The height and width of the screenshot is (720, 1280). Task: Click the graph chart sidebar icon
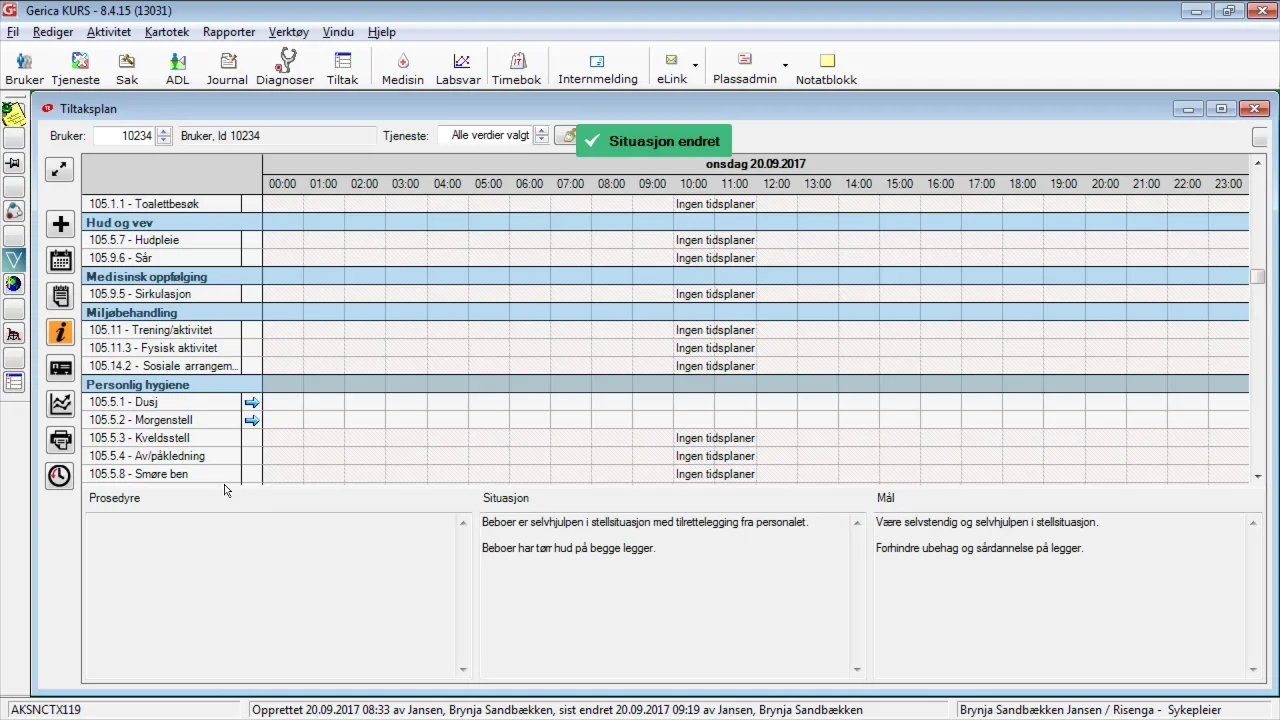61,404
